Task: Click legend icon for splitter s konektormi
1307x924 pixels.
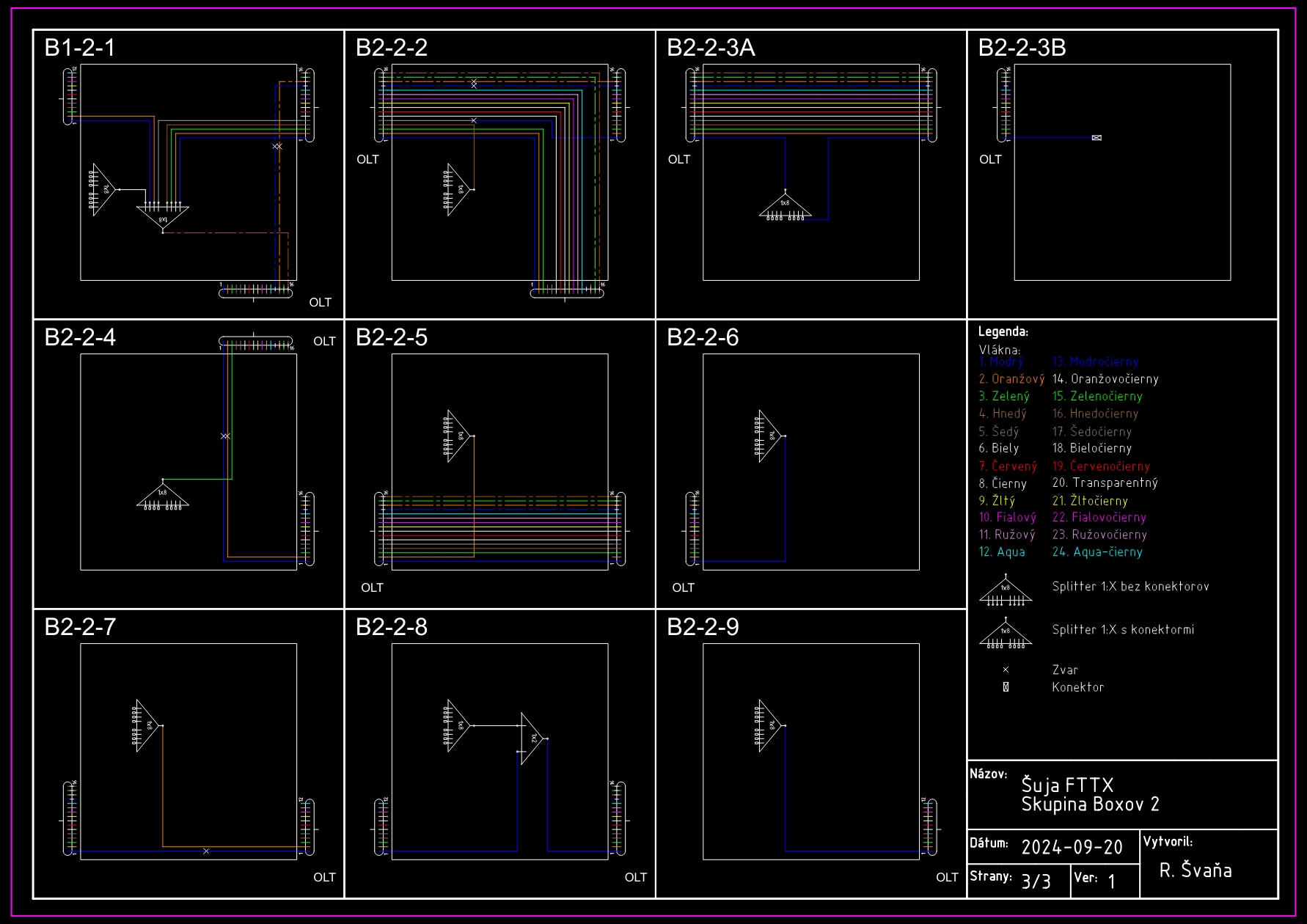Action: pyautogui.click(x=1006, y=634)
